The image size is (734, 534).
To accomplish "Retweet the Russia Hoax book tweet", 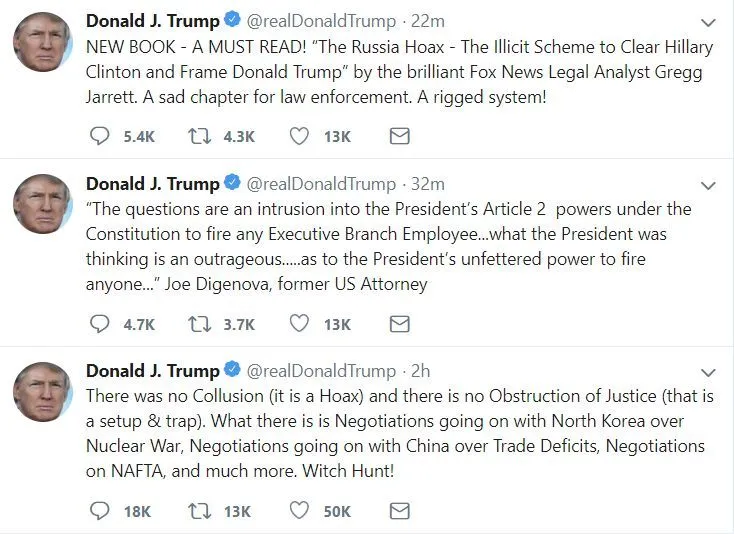I will [199, 136].
